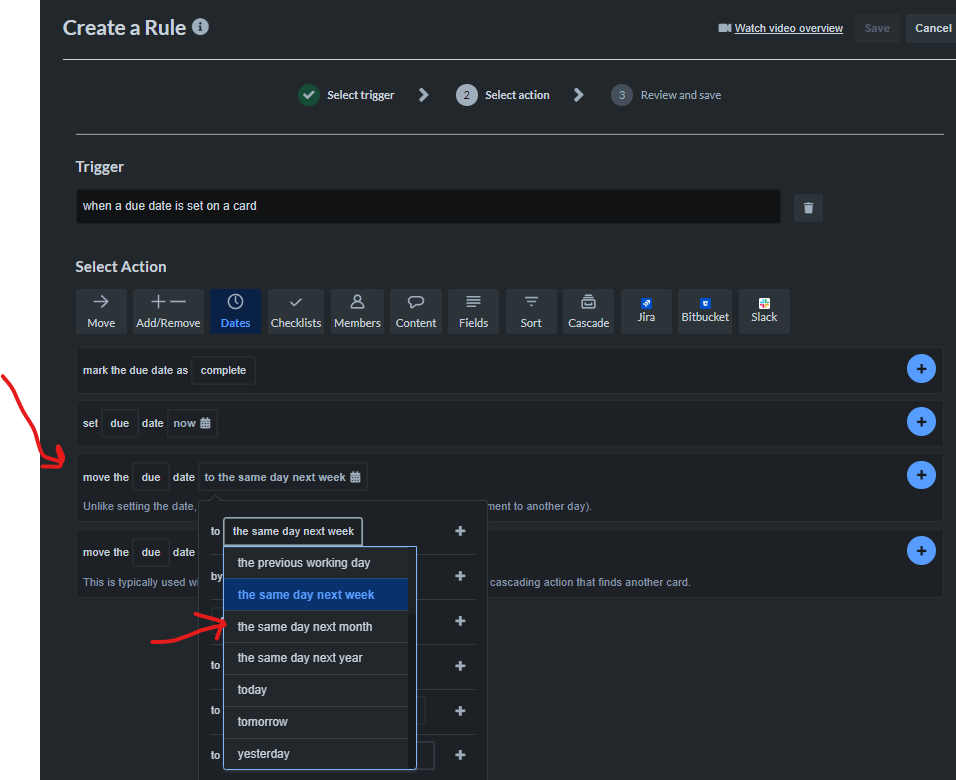Image resolution: width=956 pixels, height=780 pixels.
Task: Toggle due in the set date row
Action: point(120,423)
